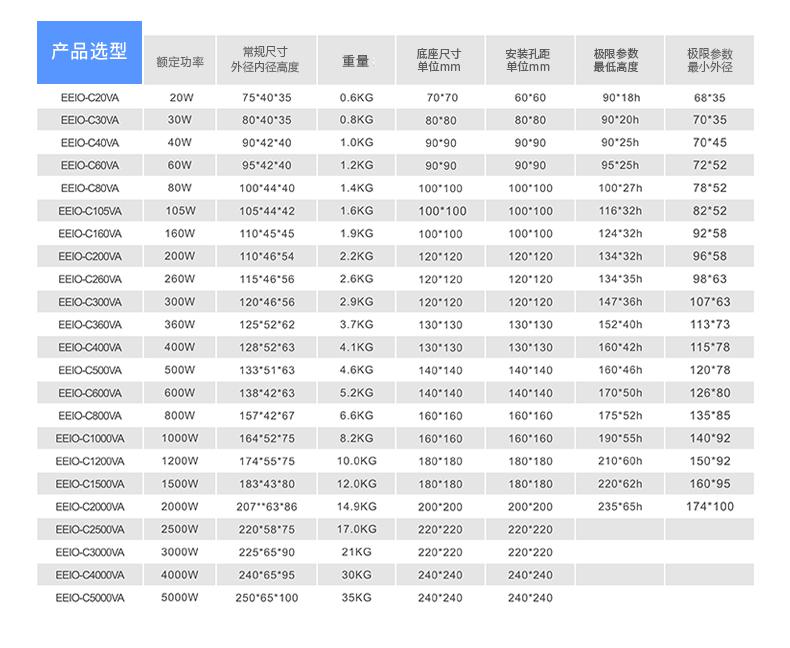Select model EEIO-C2000VA

(x=90, y=506)
